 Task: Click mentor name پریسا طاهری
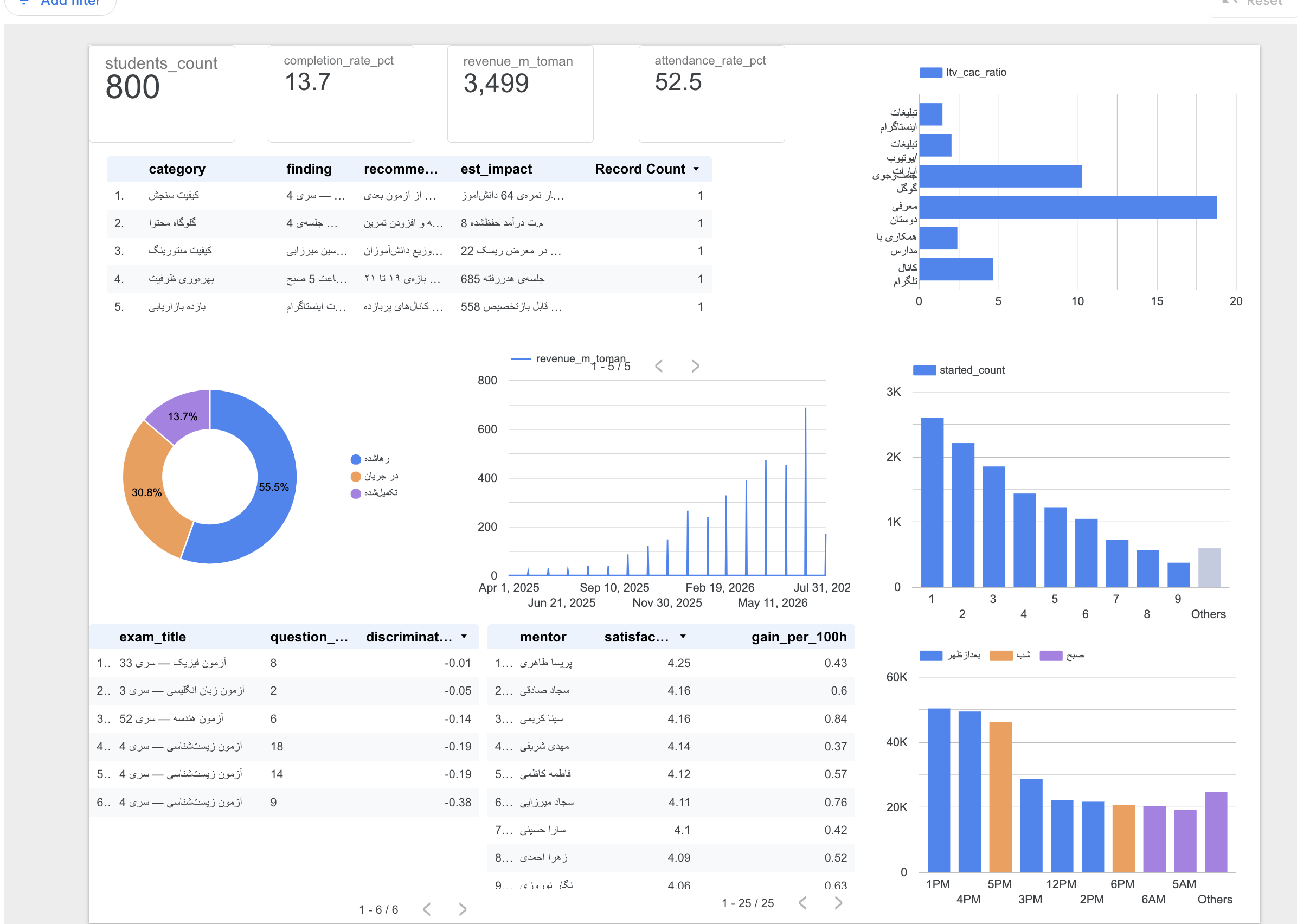(546, 663)
